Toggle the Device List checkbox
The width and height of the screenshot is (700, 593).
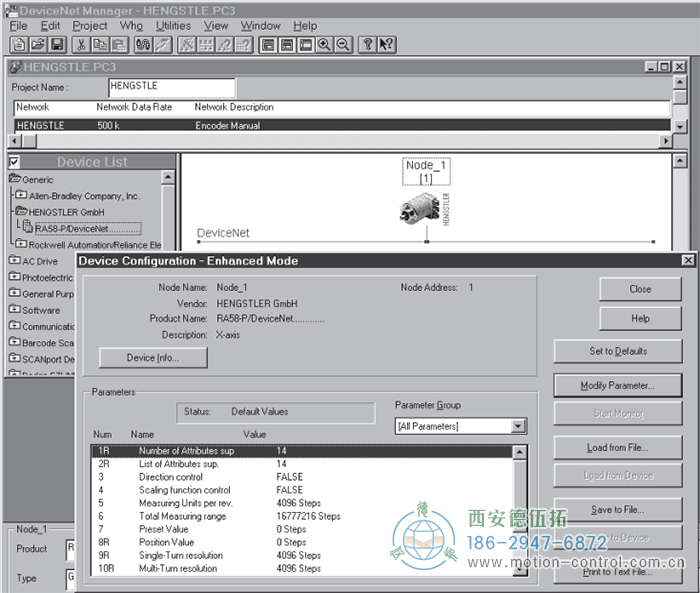pyautogui.click(x=14, y=162)
